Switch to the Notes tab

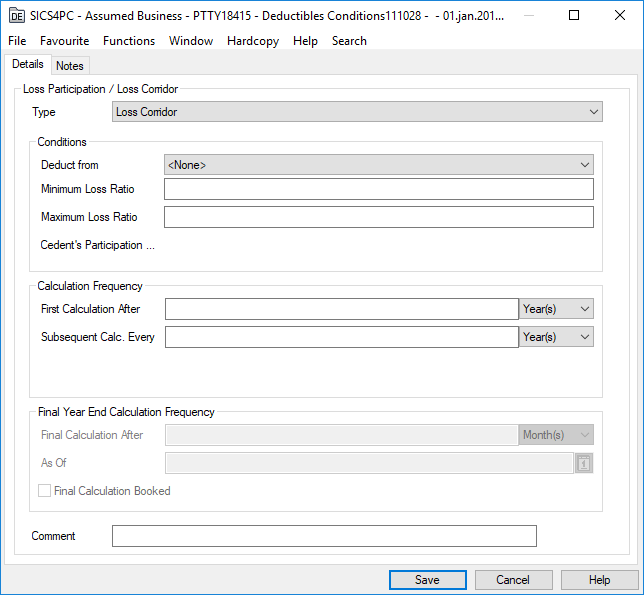click(70, 66)
